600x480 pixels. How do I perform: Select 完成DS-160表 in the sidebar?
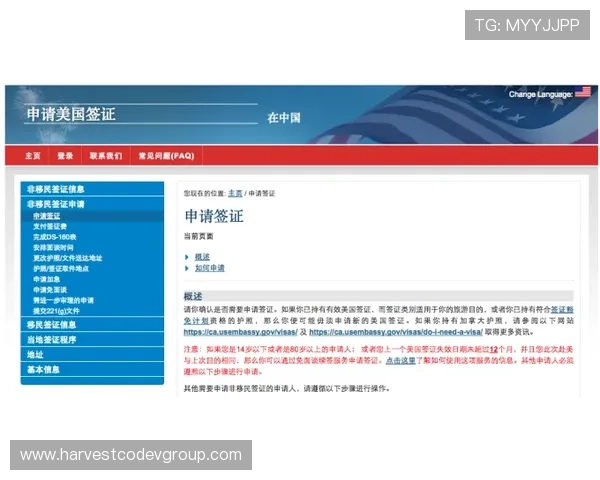(55, 237)
